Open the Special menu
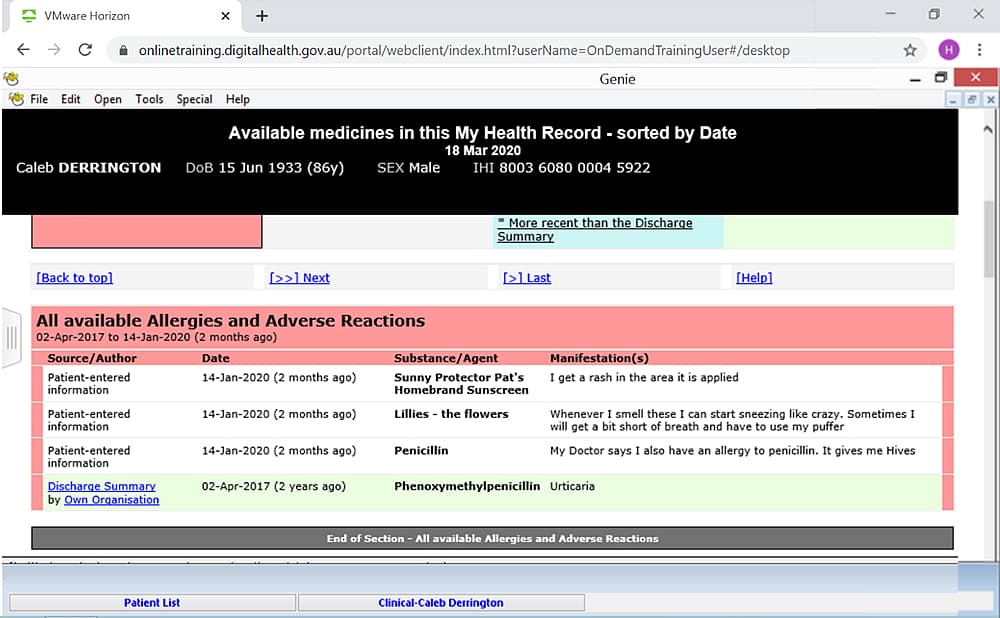The height and width of the screenshot is (618, 1000). 194,99
